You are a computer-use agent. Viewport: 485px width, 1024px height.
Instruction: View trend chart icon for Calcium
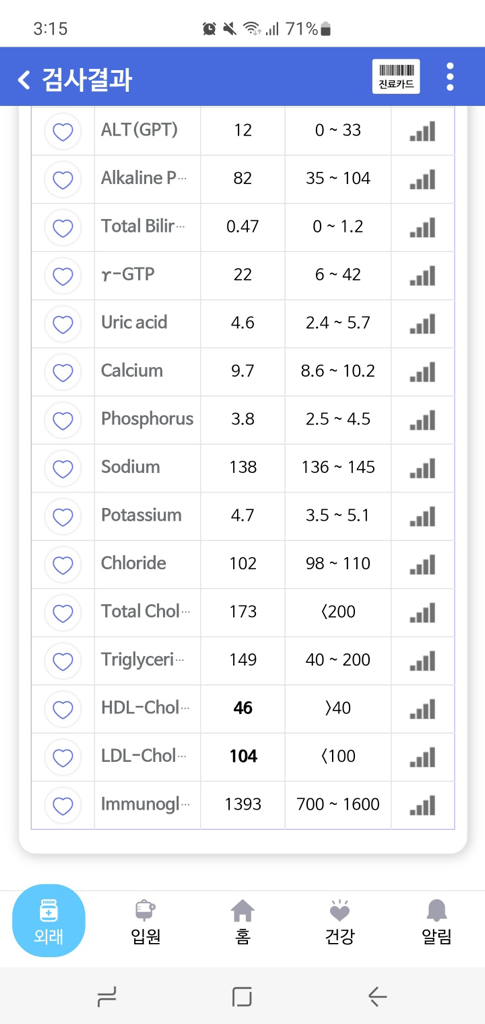(x=422, y=372)
